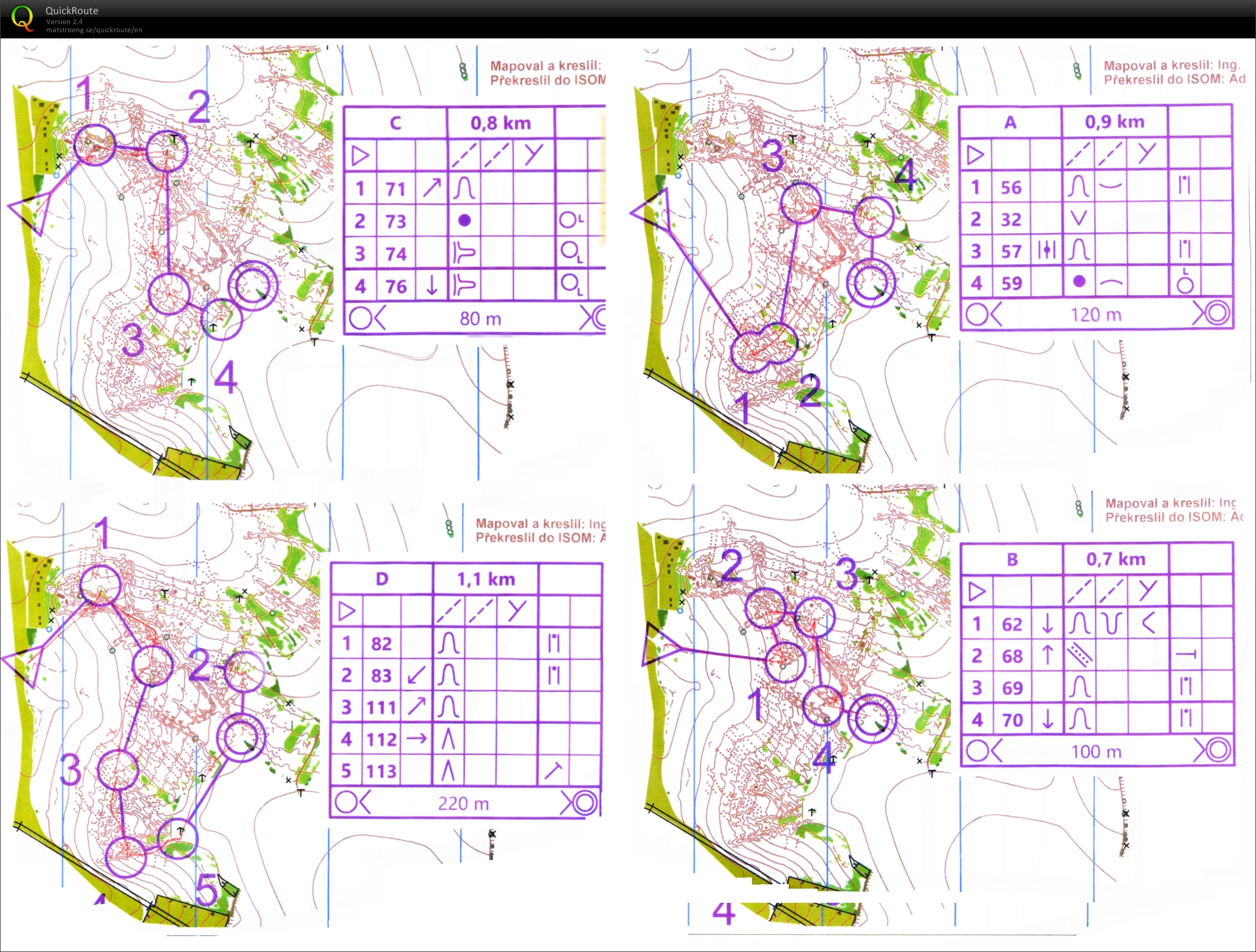This screenshot has height=952, width=1256.
Task: Click the 0,9 km course length
Action: 1115,121
